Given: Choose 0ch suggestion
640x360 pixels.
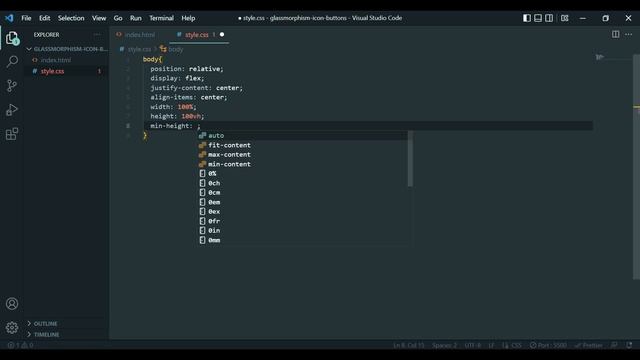Looking at the screenshot, I should coord(302,183).
